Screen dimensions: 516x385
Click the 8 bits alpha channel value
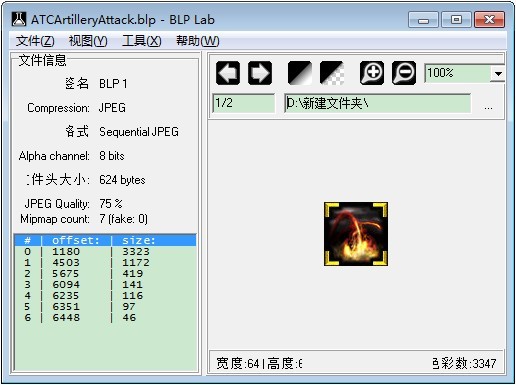click(112, 156)
